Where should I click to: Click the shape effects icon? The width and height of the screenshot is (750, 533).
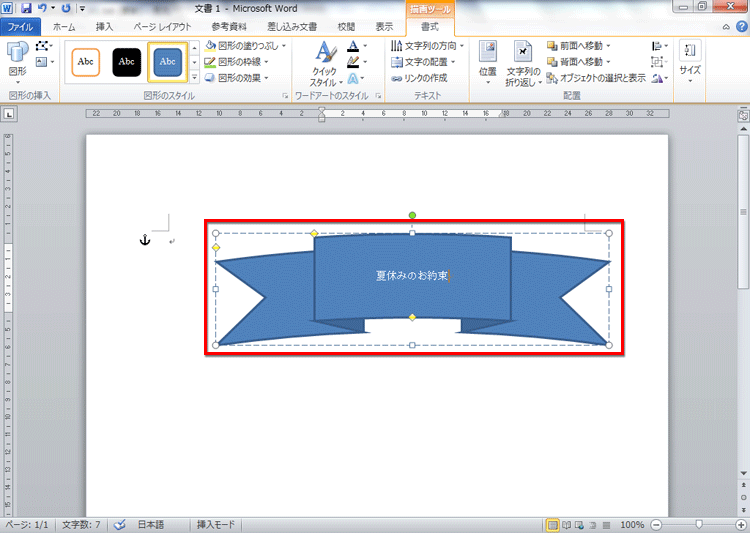210,78
